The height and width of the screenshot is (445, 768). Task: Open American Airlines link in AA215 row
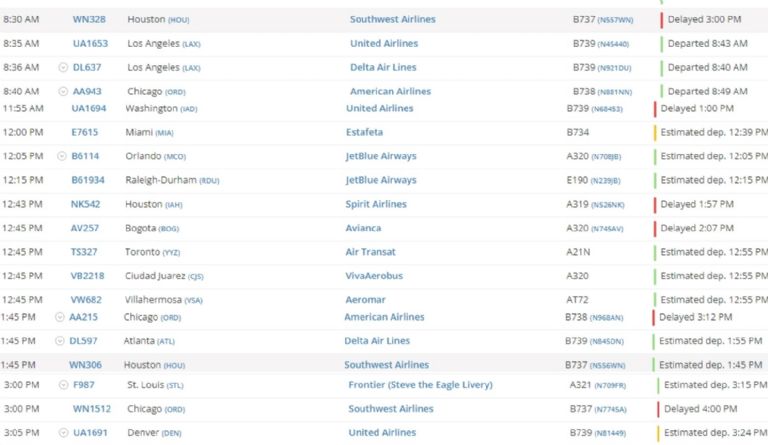tap(384, 317)
